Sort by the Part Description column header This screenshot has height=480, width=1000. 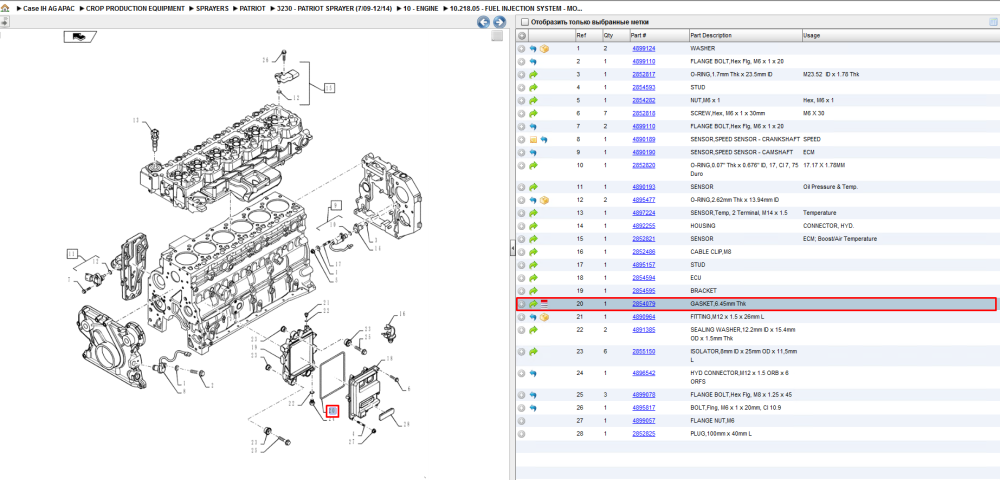(x=745, y=36)
